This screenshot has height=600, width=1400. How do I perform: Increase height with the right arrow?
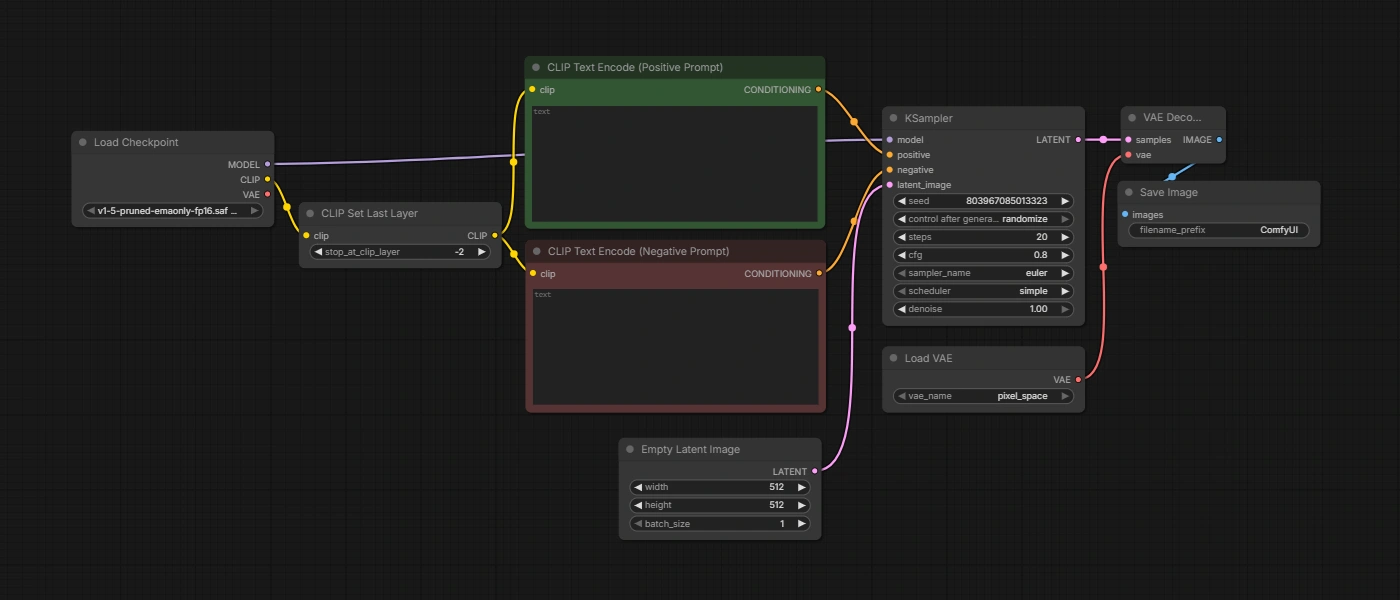[x=801, y=505]
